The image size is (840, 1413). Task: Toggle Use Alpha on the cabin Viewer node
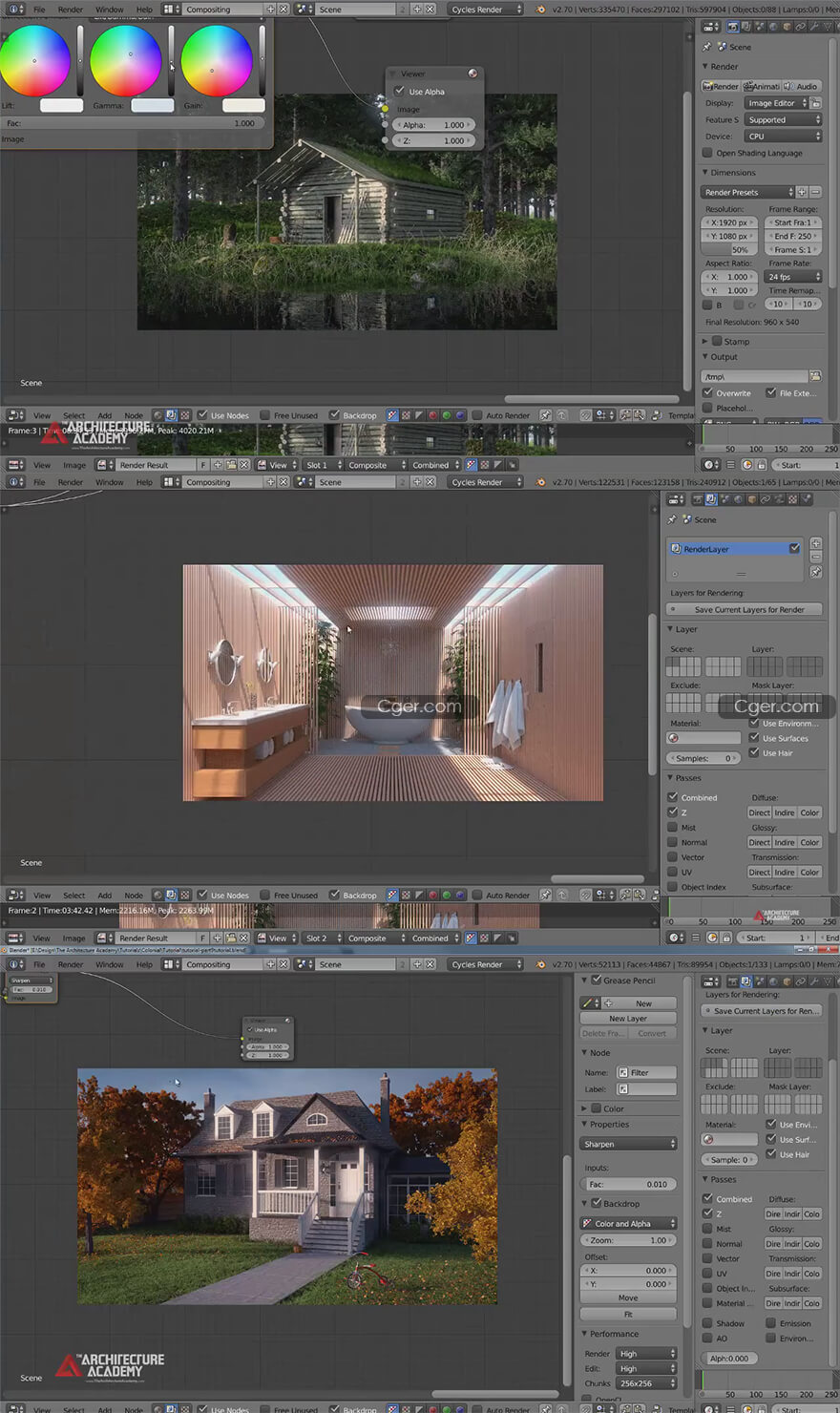400,91
